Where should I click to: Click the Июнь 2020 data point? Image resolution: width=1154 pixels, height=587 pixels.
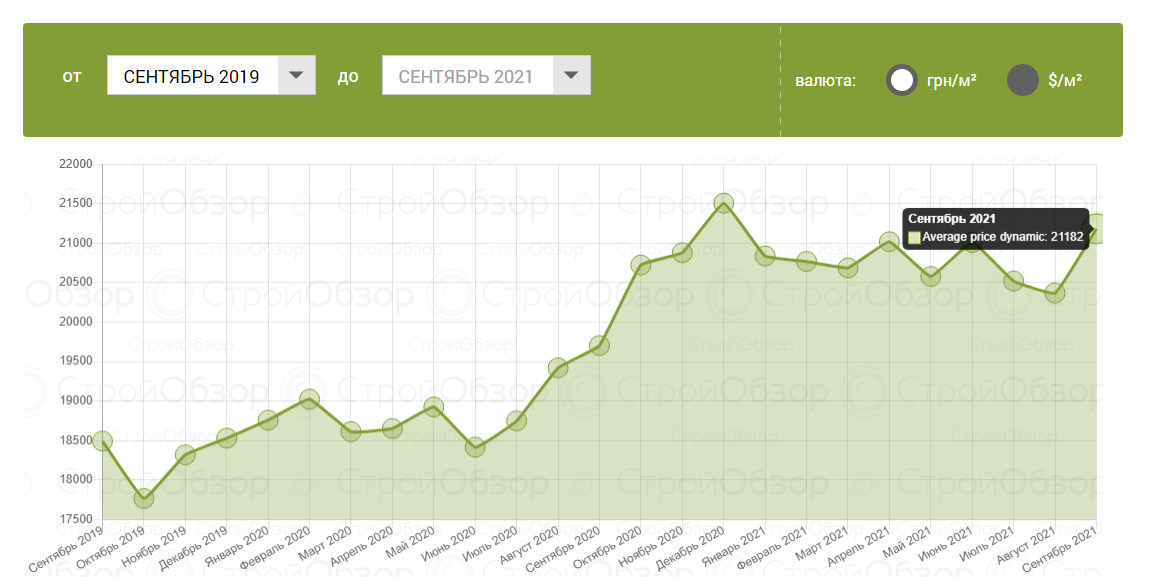point(475,447)
